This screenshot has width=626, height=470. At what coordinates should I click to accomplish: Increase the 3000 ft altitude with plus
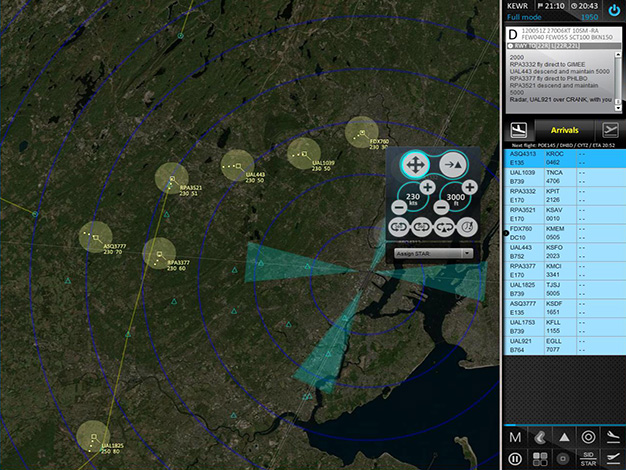point(470,187)
